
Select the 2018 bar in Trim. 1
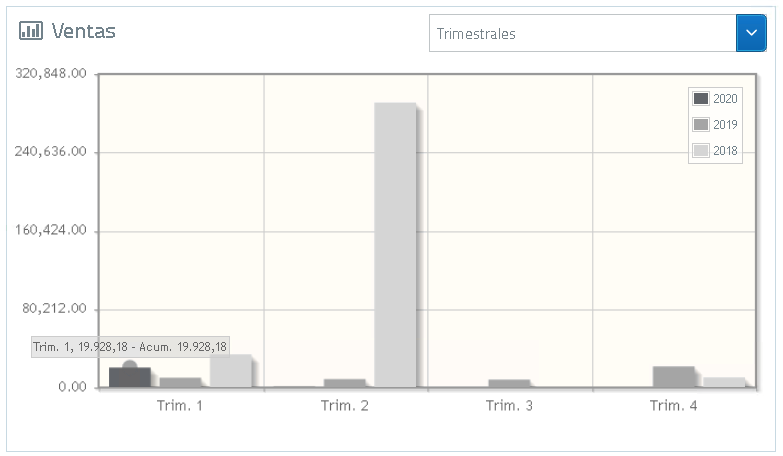tap(231, 371)
